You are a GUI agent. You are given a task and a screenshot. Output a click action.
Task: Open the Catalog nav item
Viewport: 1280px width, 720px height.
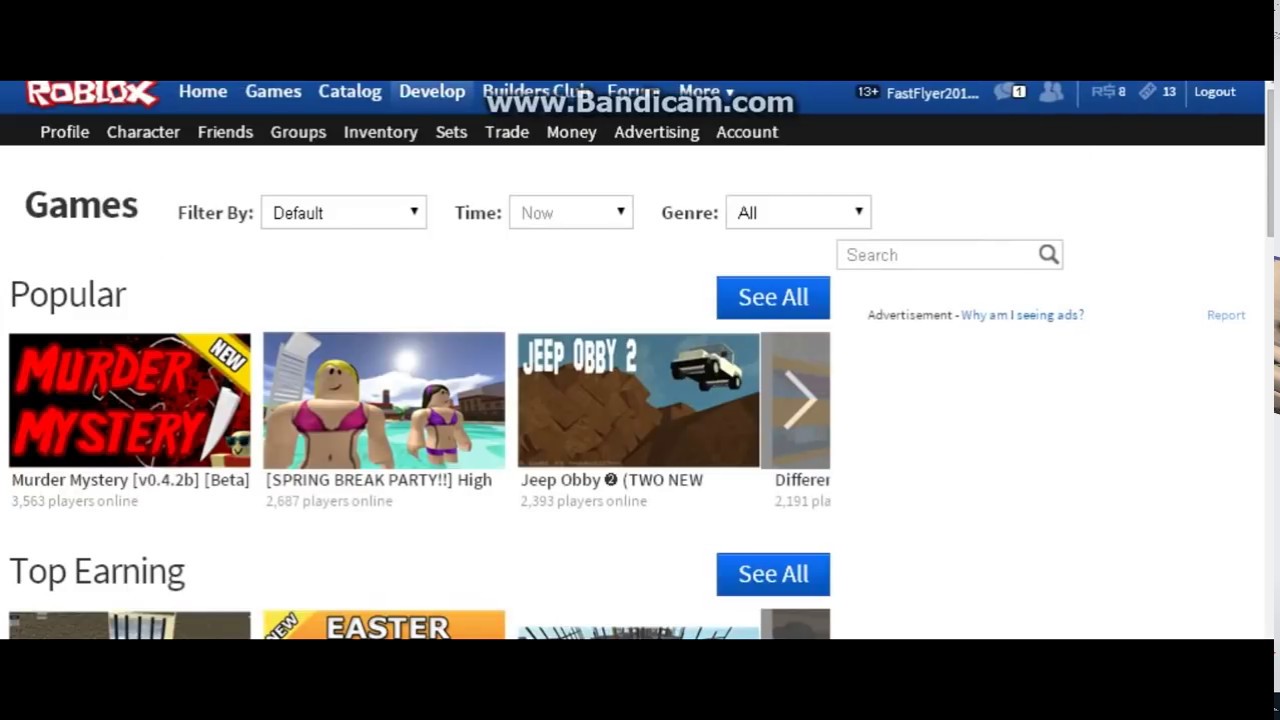pos(350,91)
